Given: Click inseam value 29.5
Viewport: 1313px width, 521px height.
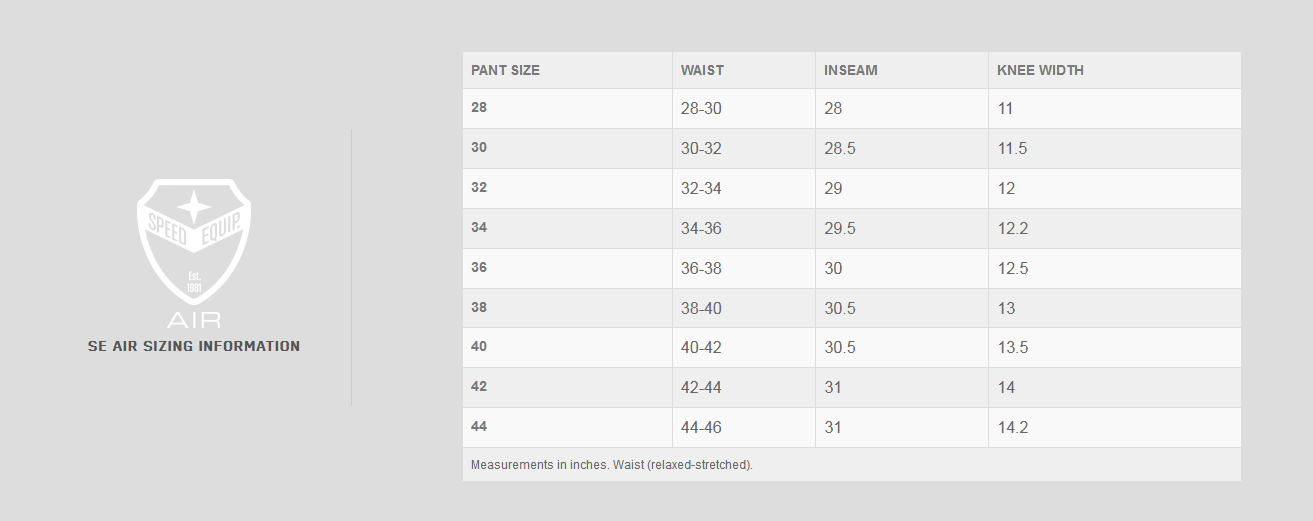Looking at the screenshot, I should 840,228.
